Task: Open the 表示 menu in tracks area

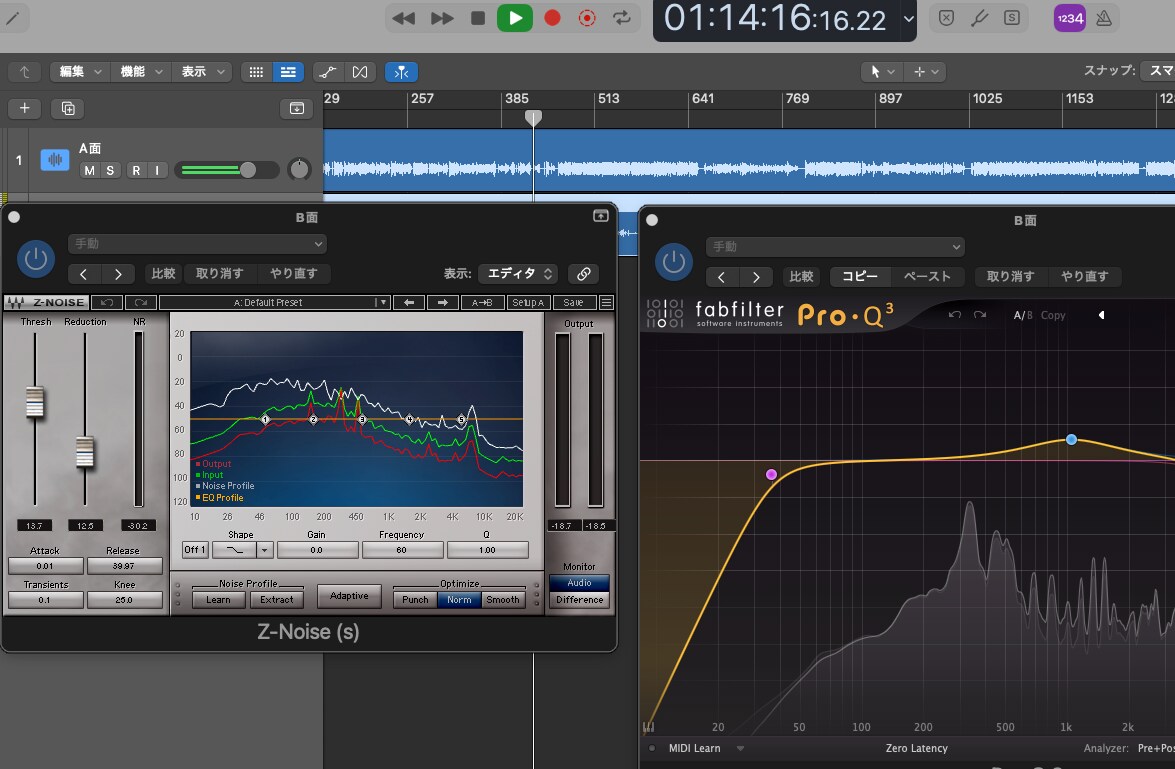Action: [x=202, y=72]
